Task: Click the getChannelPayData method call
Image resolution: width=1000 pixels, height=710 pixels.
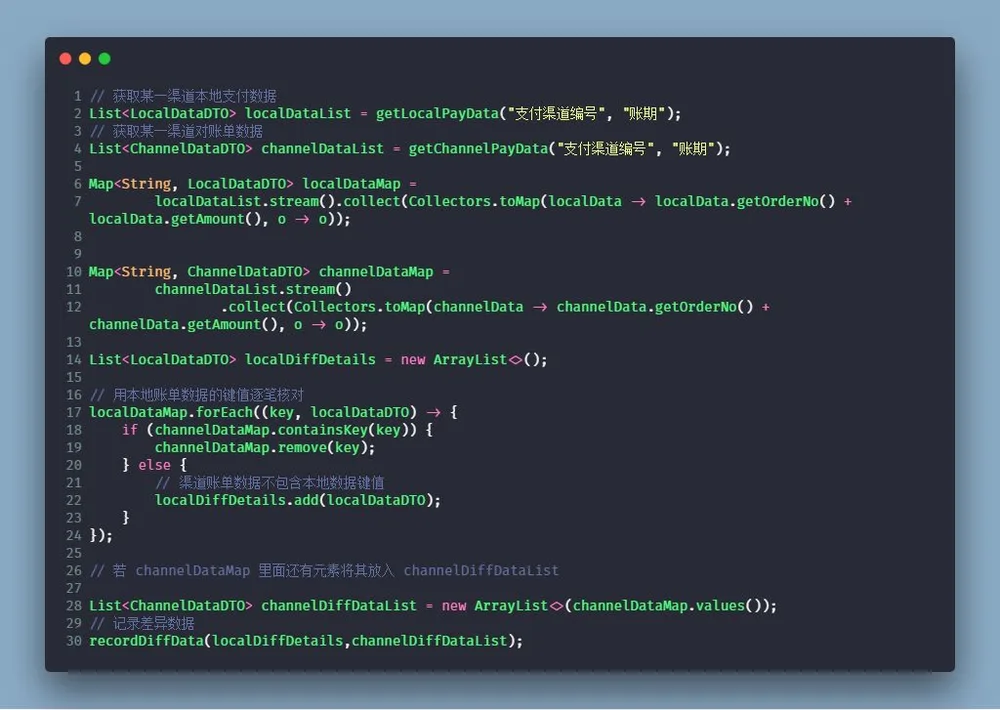Action: [478, 149]
